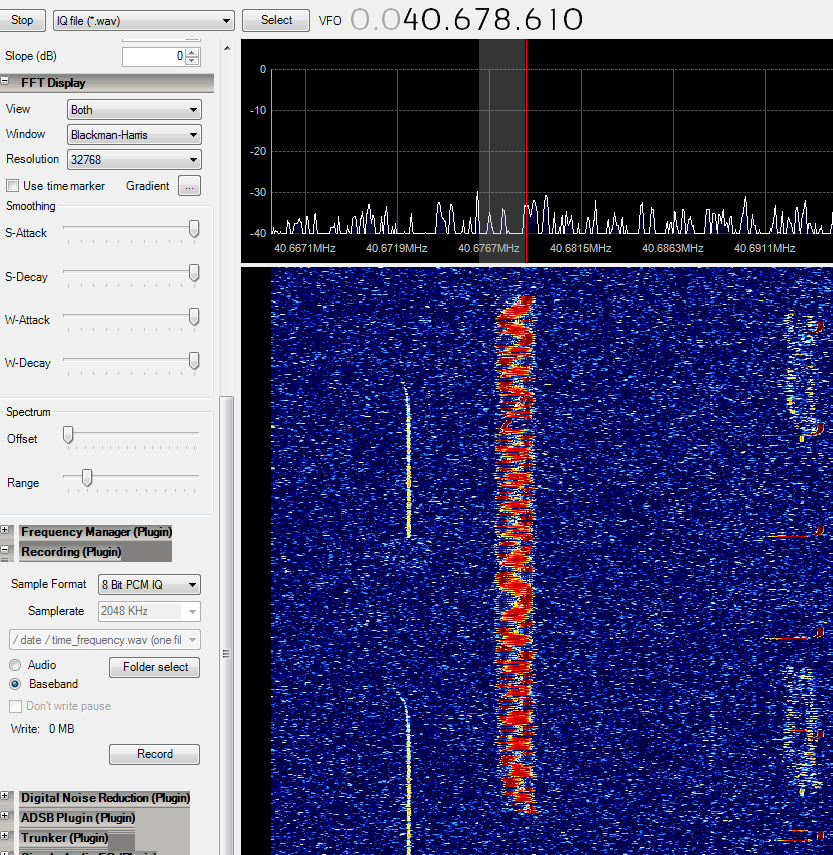Image resolution: width=833 pixels, height=855 pixels.
Task: Click the Select button
Action: coord(276,20)
